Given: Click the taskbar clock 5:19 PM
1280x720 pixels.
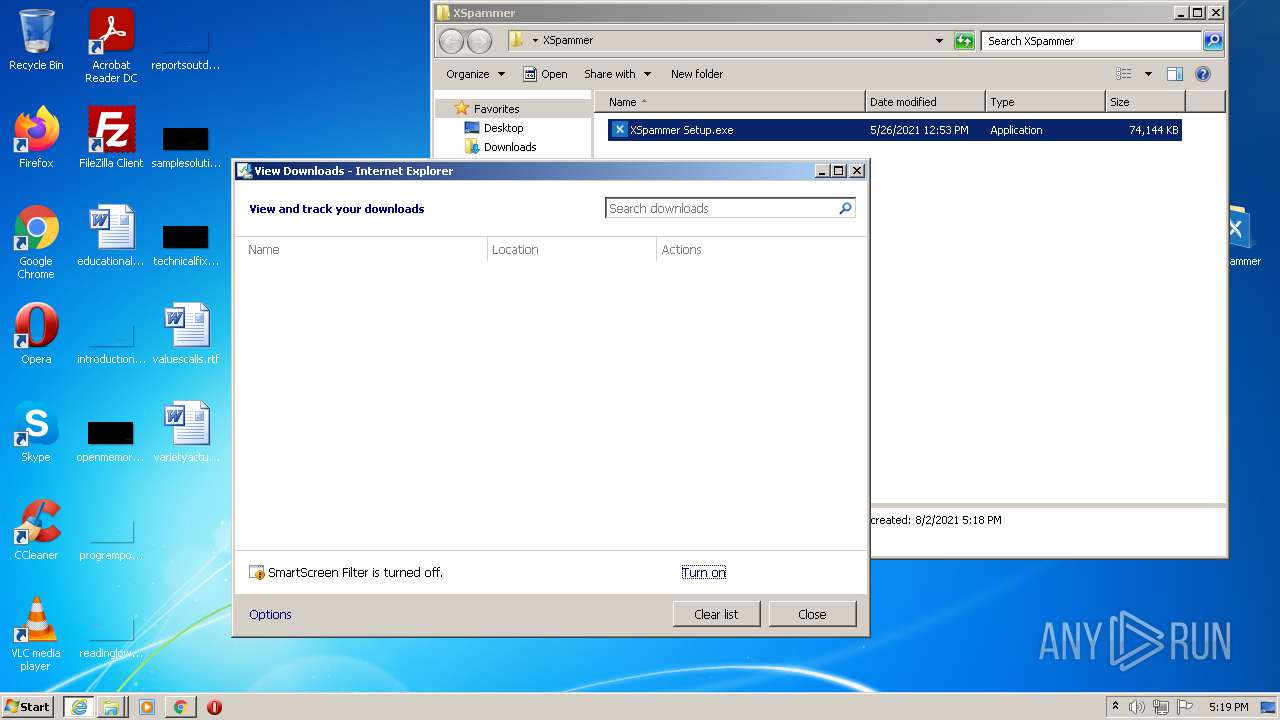Looking at the screenshot, I should pyautogui.click(x=1228, y=707).
